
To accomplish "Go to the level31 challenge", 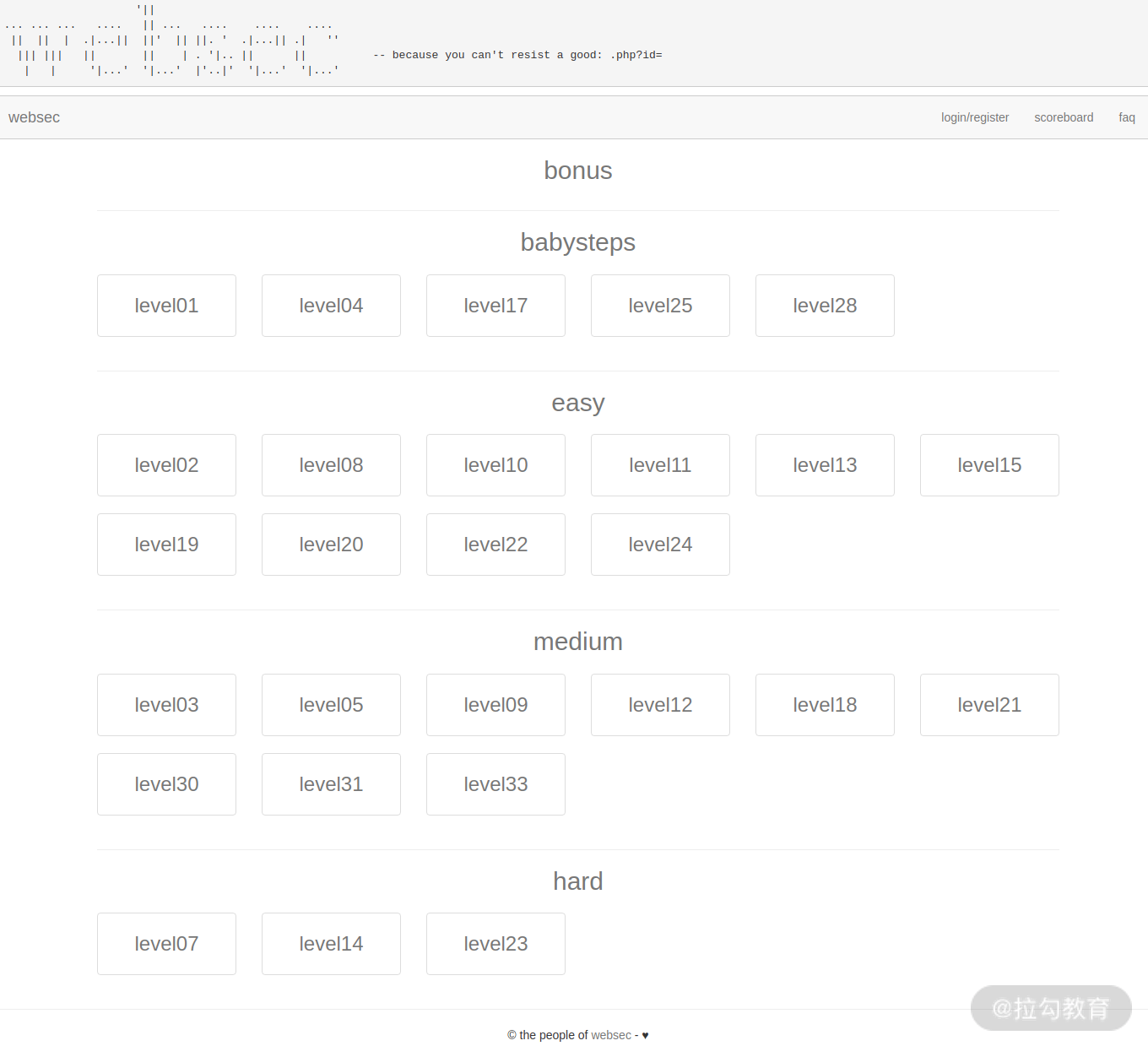I will click(x=331, y=784).
